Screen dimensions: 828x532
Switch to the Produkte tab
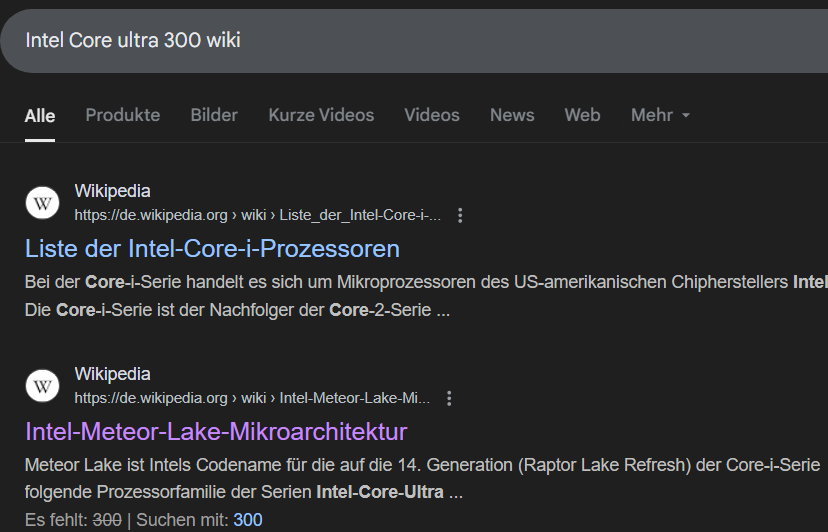click(123, 115)
